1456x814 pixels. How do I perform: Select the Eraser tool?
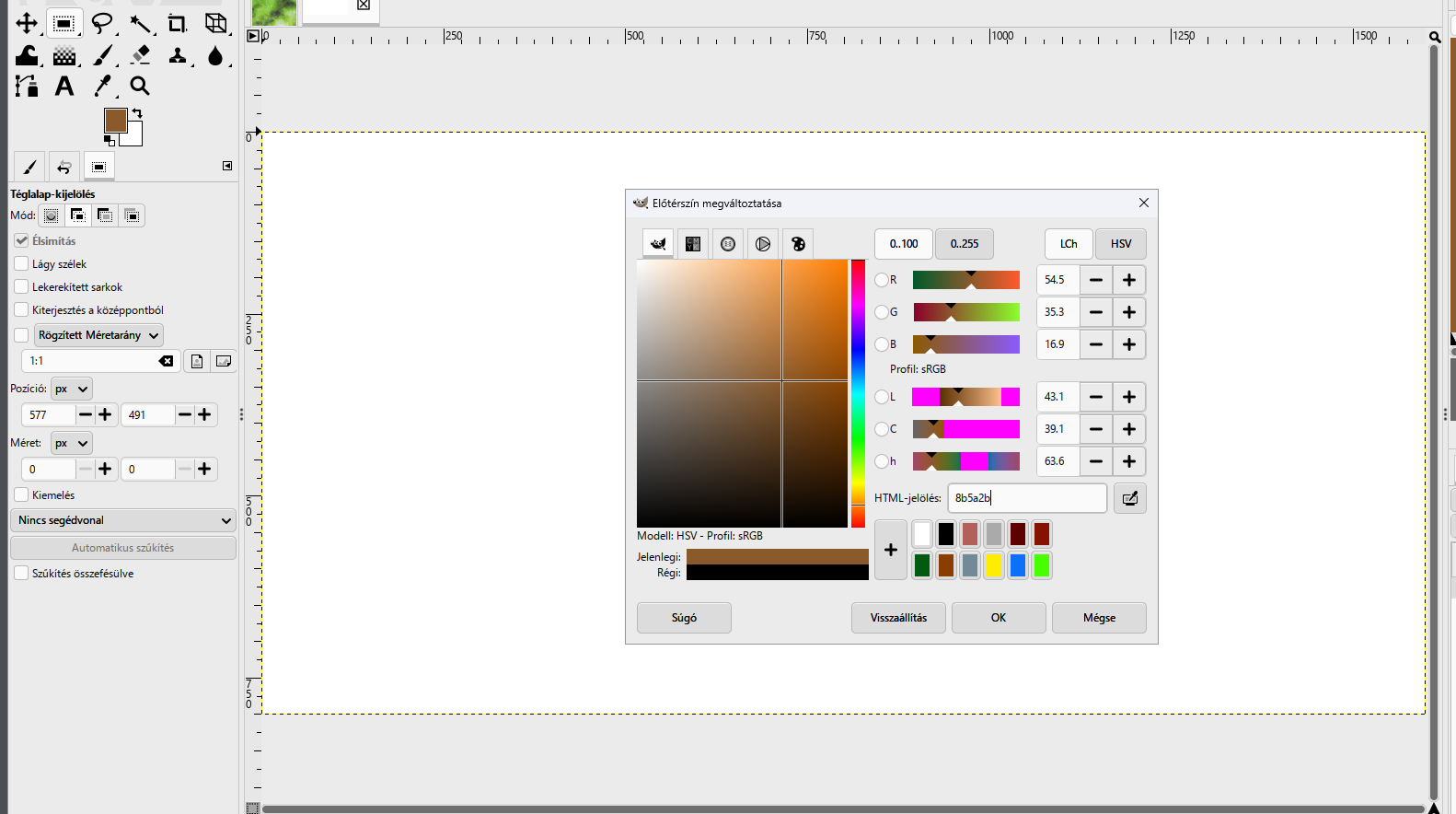click(x=140, y=55)
